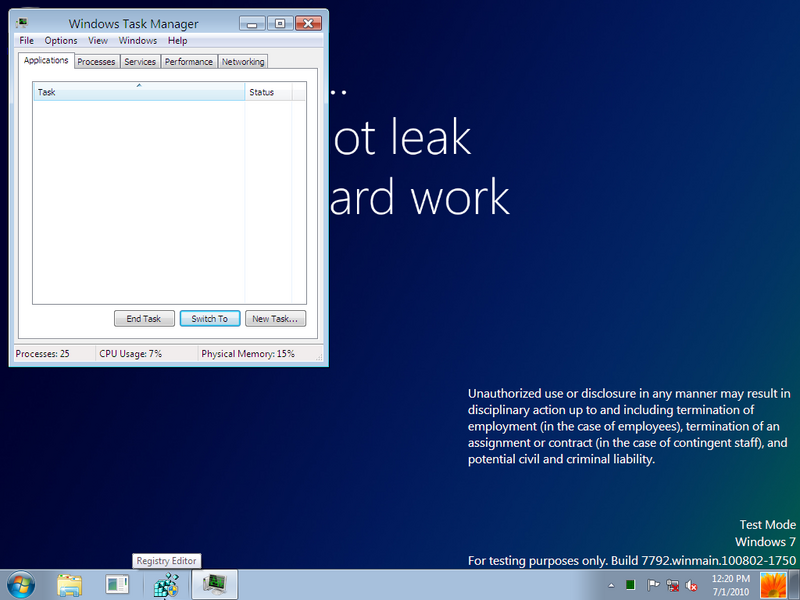Launch Registry Editor from the taskbar
This screenshot has width=800, height=600.
[x=166, y=585]
